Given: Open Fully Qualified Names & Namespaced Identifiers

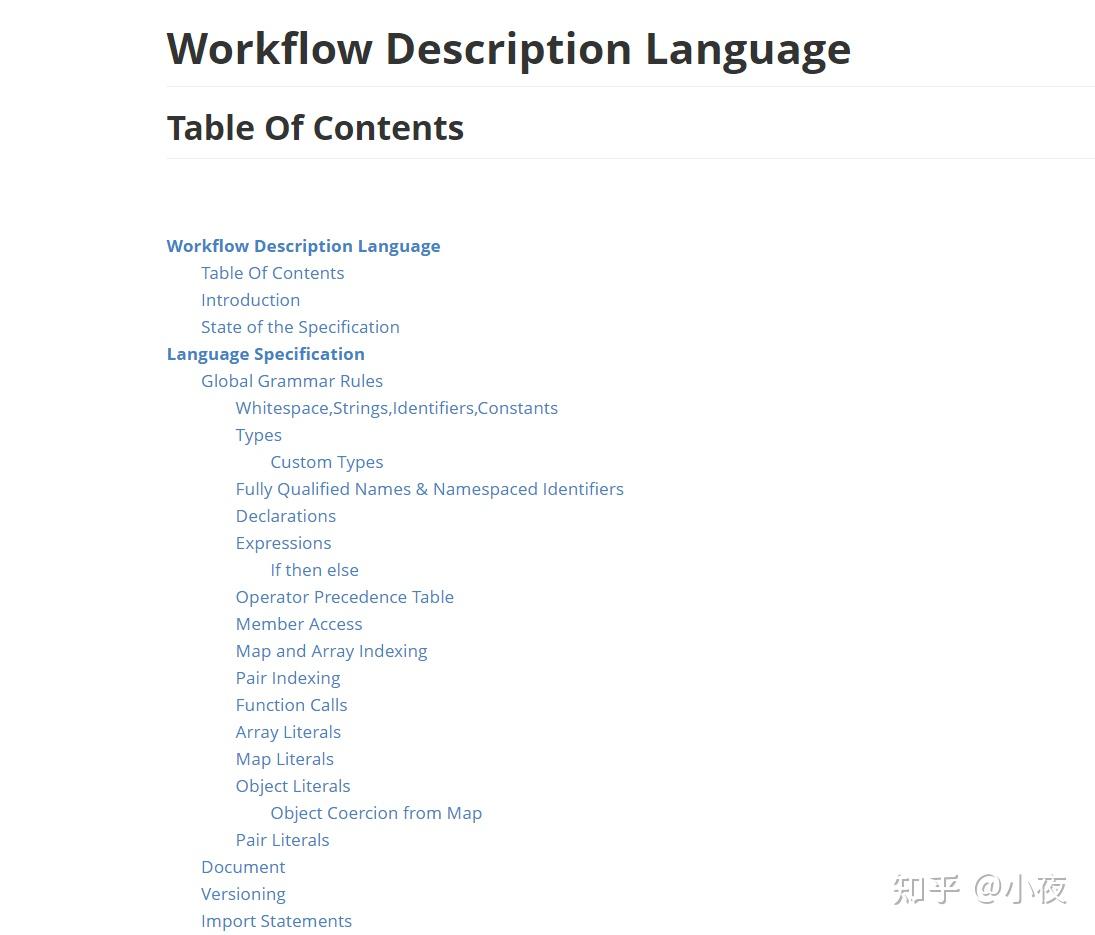Looking at the screenshot, I should click(x=429, y=489).
